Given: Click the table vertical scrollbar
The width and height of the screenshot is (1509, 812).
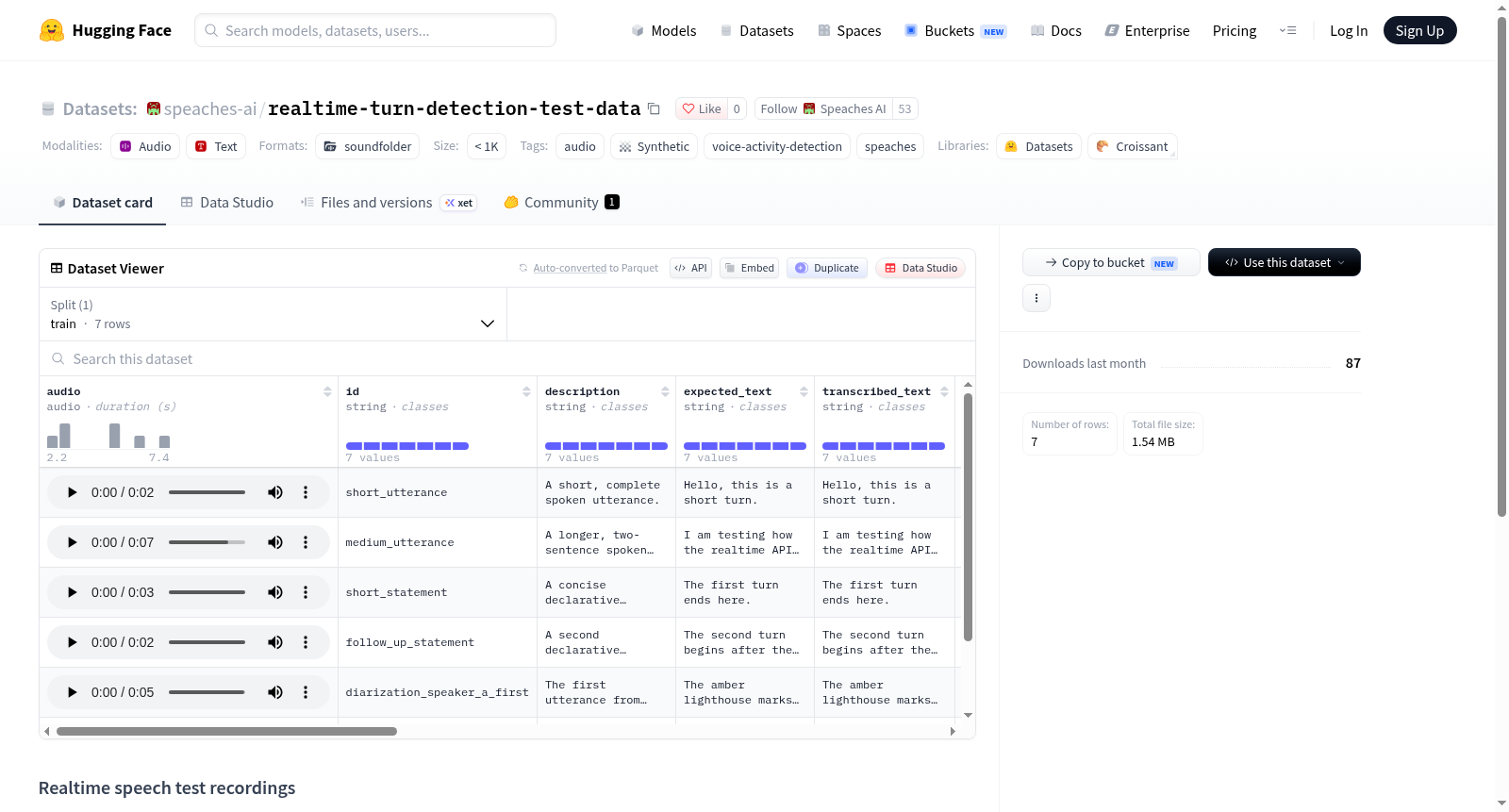Looking at the screenshot, I should (x=968, y=518).
